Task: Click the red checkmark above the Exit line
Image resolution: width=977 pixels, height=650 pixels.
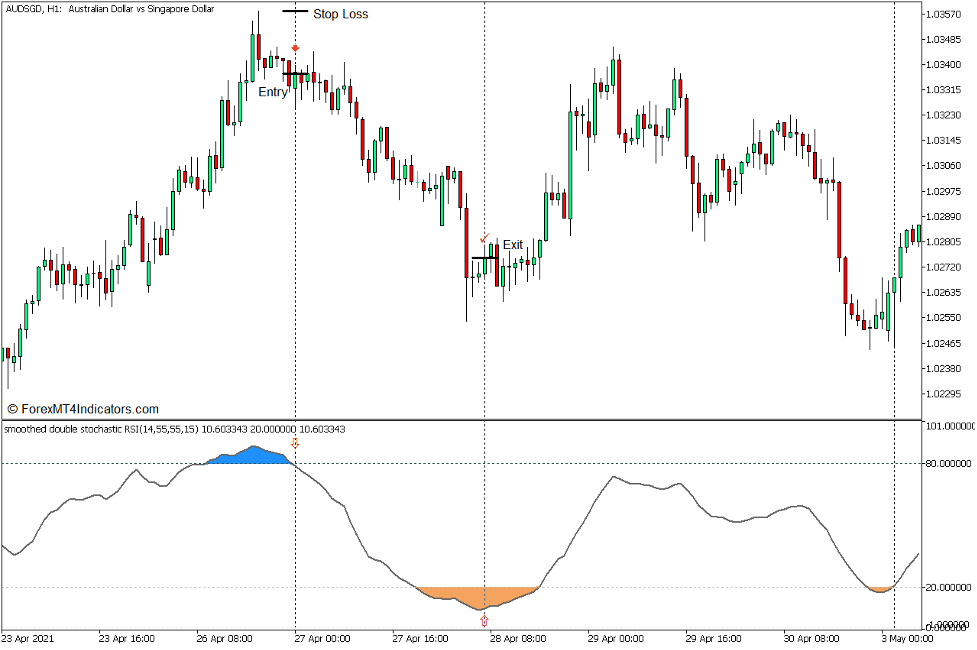Action: pos(485,238)
